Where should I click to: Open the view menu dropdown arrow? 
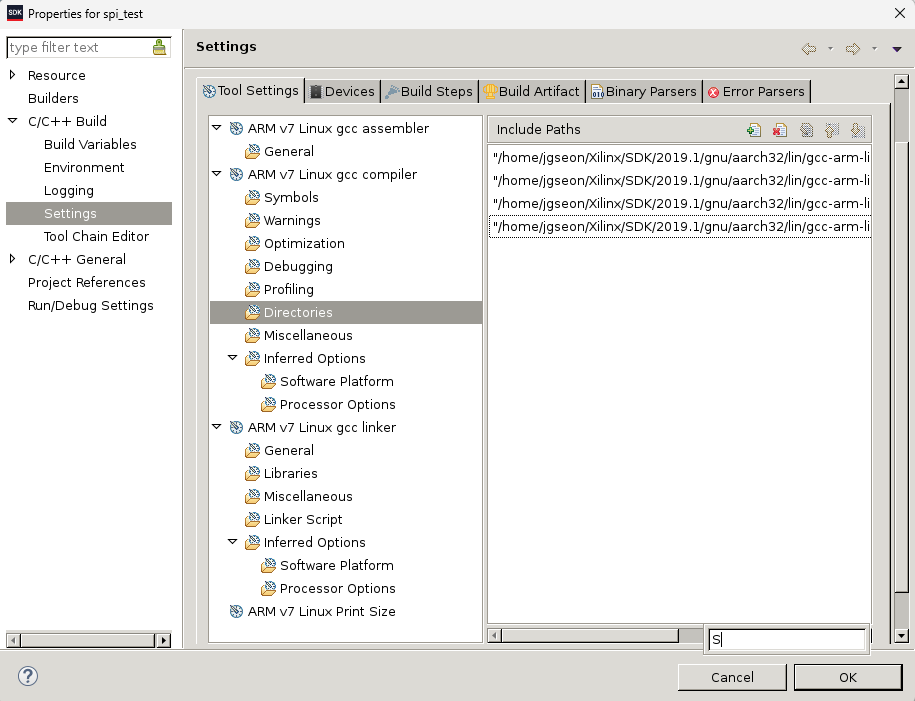(x=897, y=47)
